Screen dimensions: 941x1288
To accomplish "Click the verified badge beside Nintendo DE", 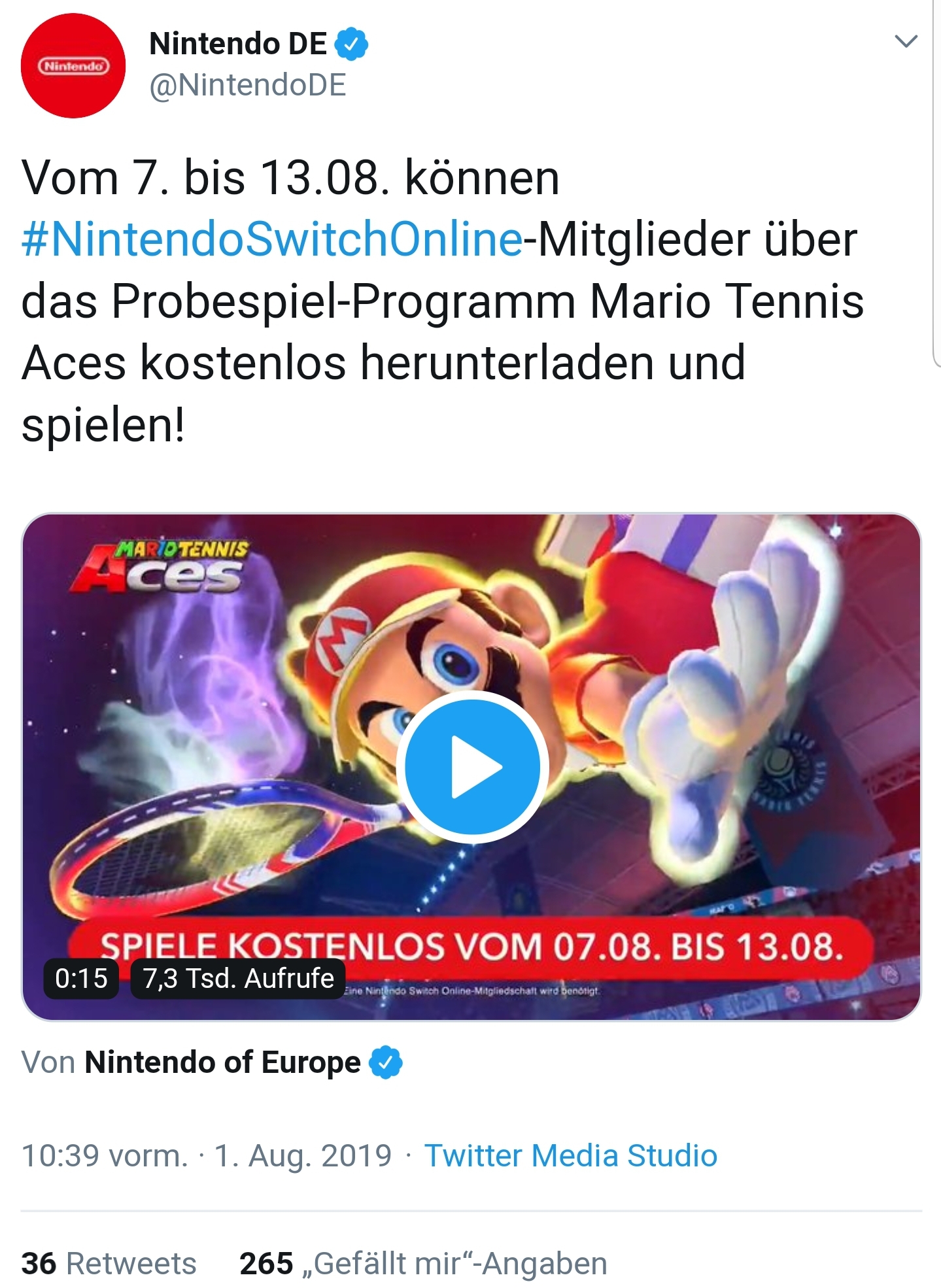I will [351, 44].
